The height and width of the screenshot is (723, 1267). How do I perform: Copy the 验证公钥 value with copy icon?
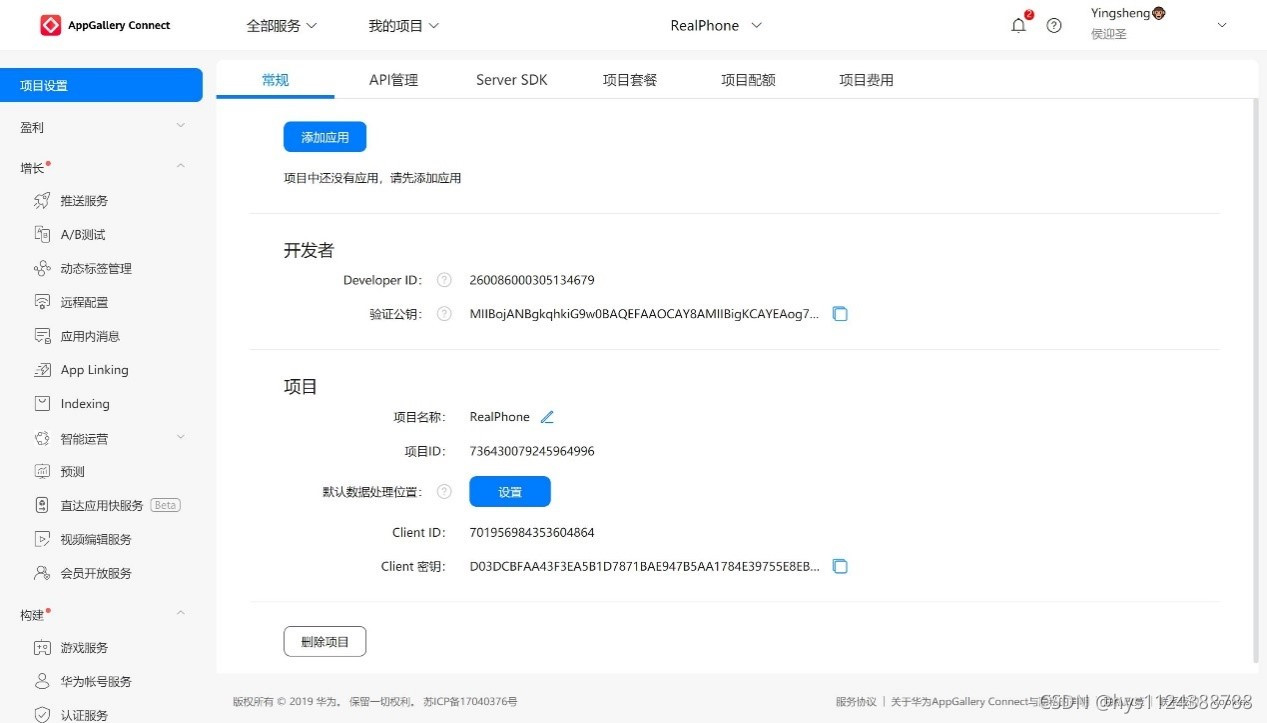pyautogui.click(x=840, y=314)
